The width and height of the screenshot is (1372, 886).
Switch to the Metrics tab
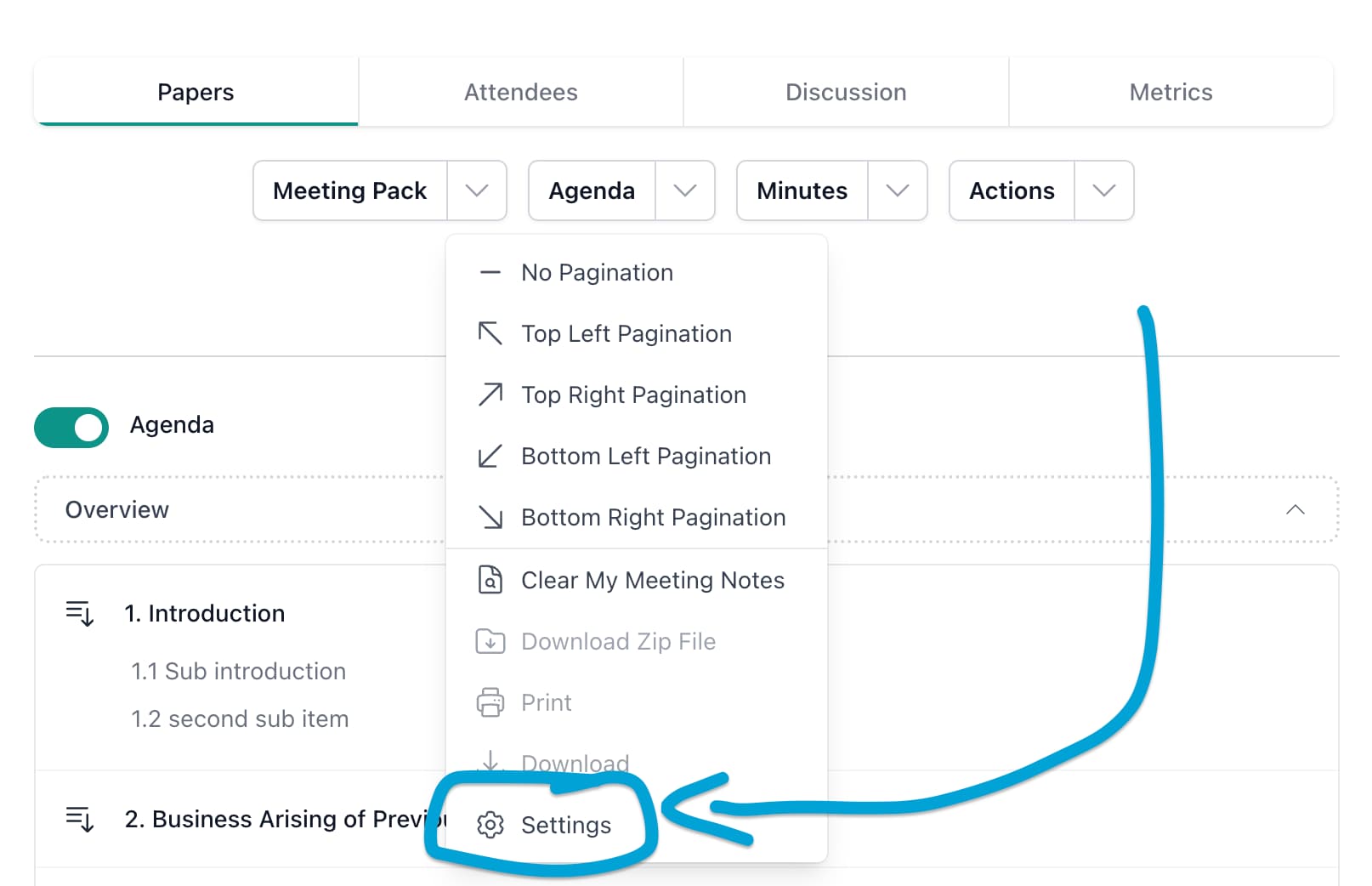click(x=1171, y=92)
